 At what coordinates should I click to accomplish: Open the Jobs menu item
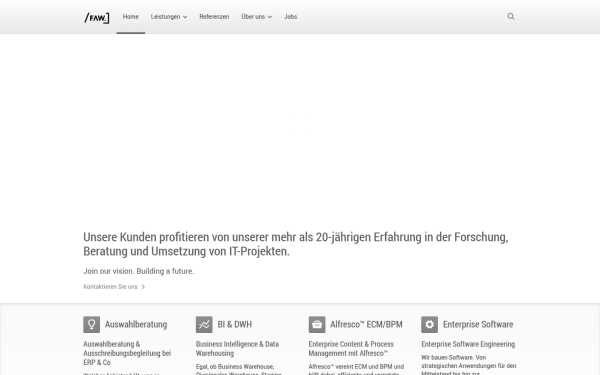click(290, 17)
